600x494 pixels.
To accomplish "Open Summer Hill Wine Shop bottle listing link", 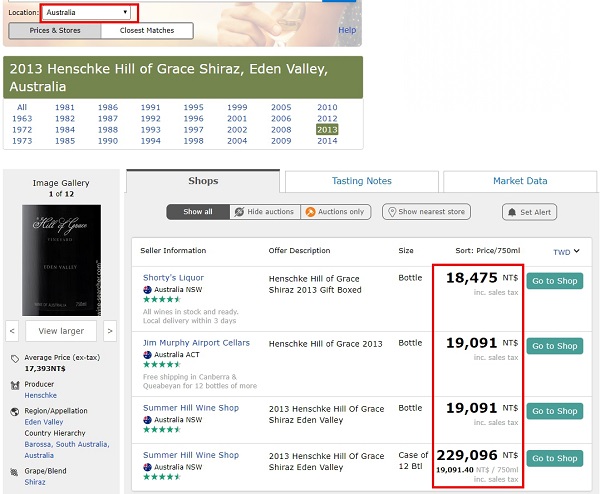I will click(x=191, y=408).
